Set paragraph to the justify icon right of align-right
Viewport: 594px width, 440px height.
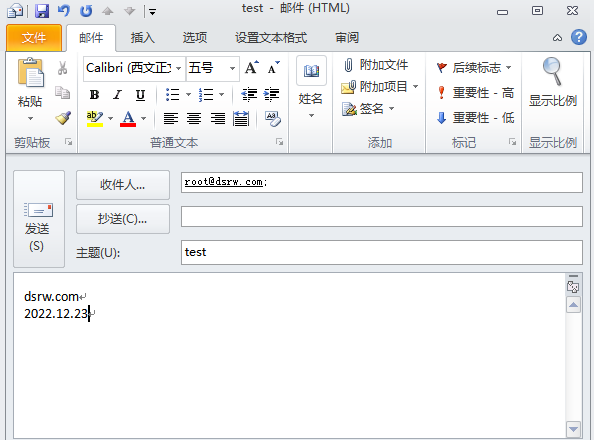point(241,119)
